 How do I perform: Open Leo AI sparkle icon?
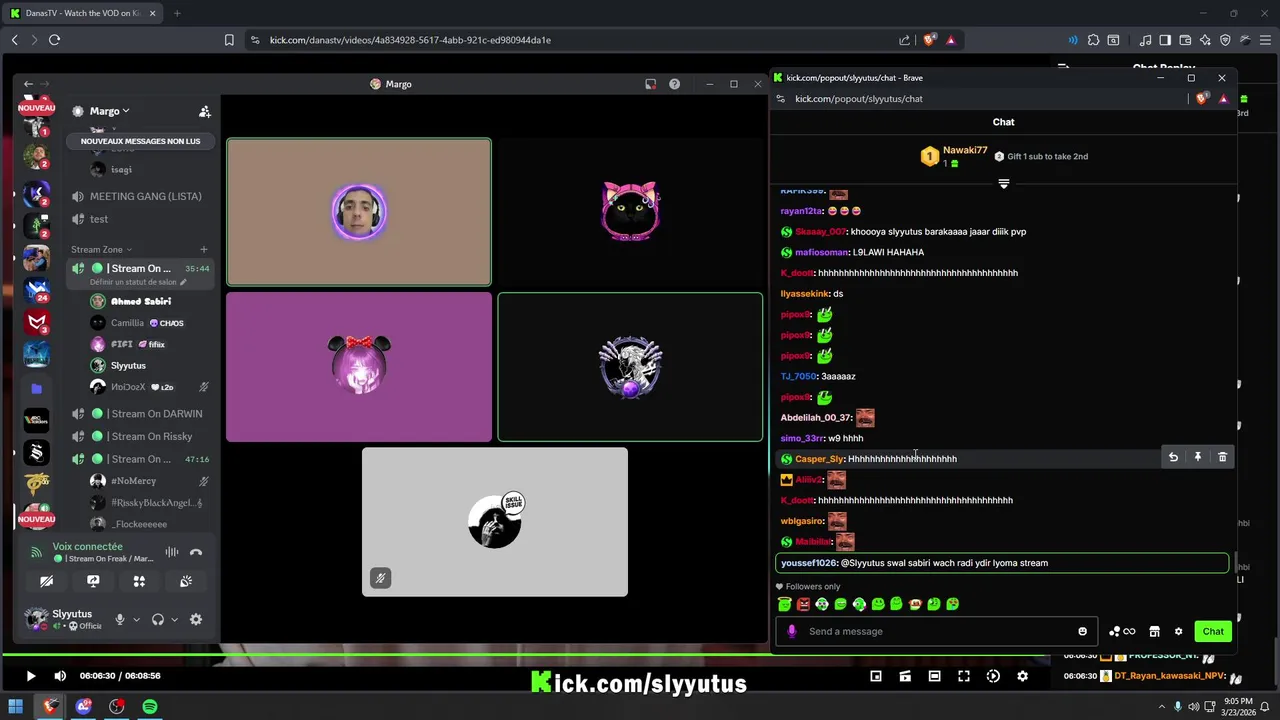coord(1205,40)
